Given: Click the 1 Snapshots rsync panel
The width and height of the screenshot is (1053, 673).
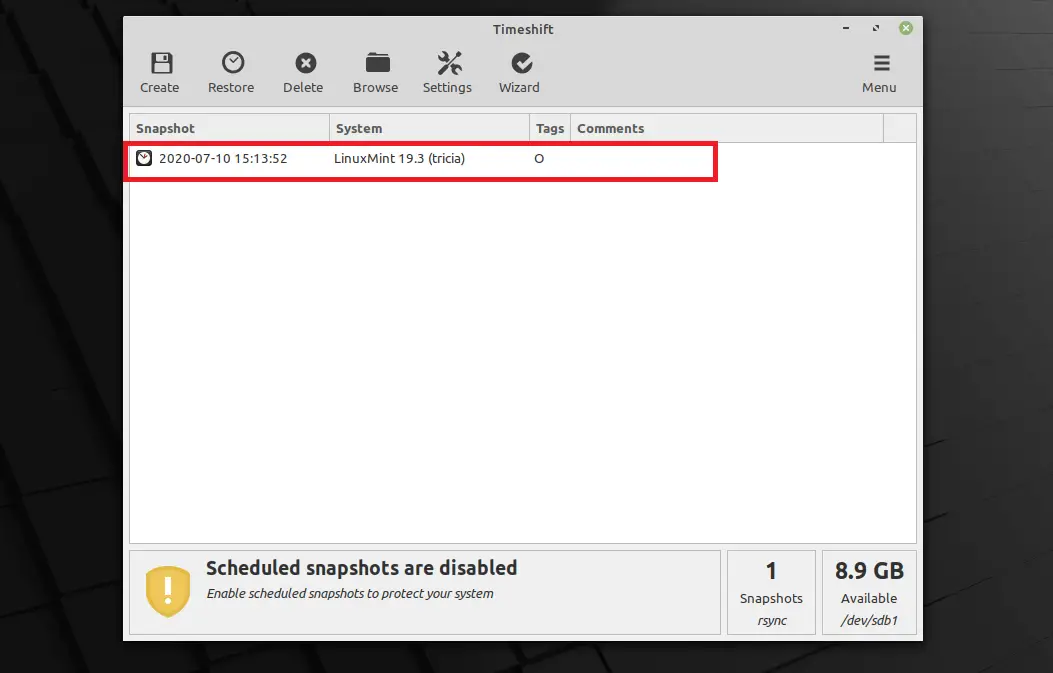Looking at the screenshot, I should [771, 592].
